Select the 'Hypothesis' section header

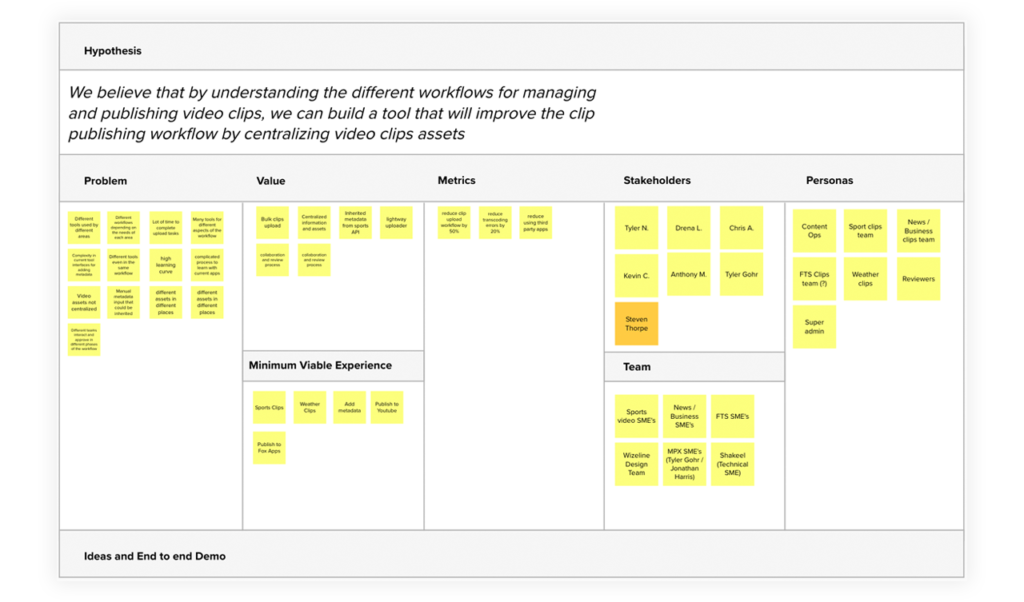[113, 51]
